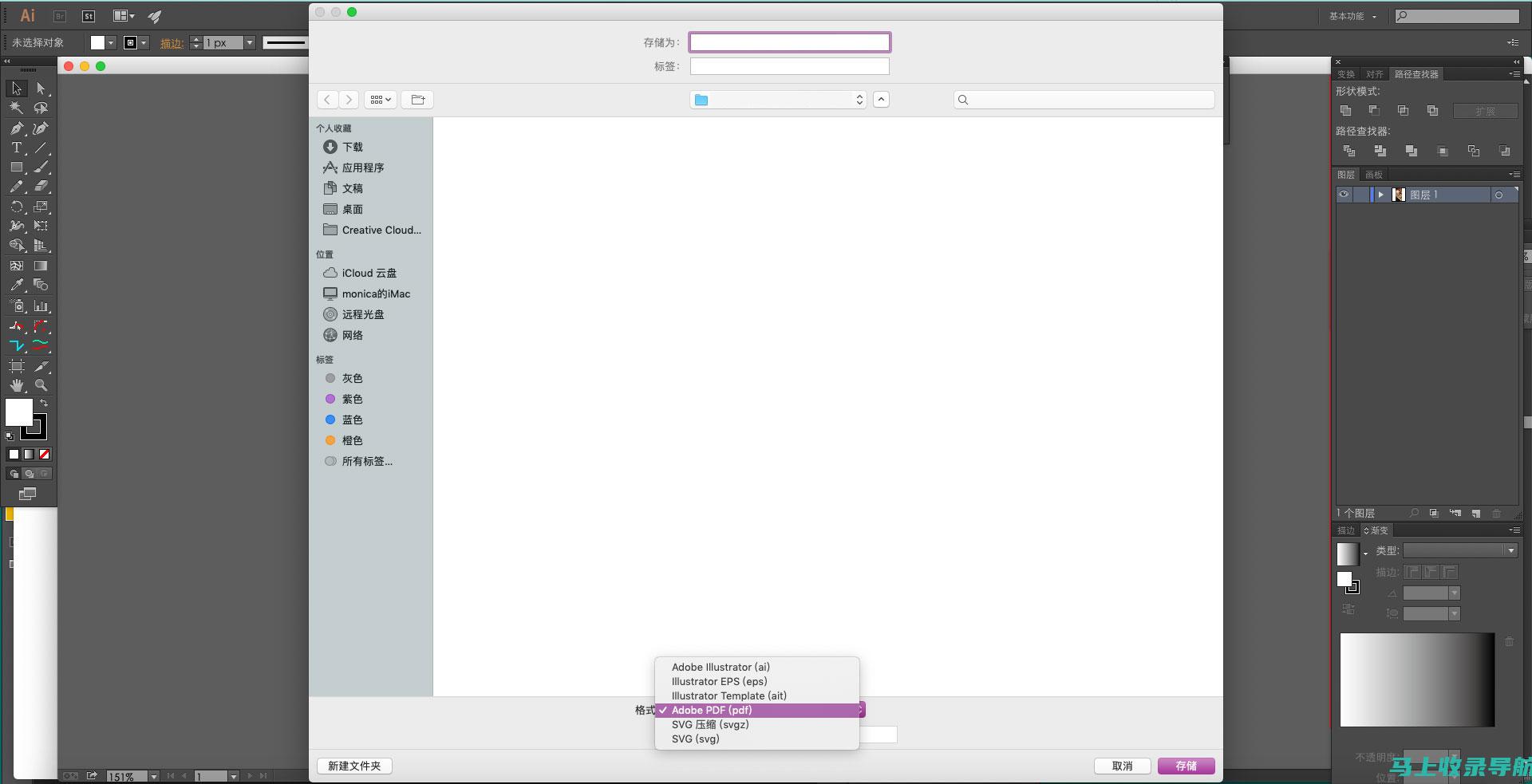Select the Type tool
This screenshot has height=784, width=1532.
point(16,148)
